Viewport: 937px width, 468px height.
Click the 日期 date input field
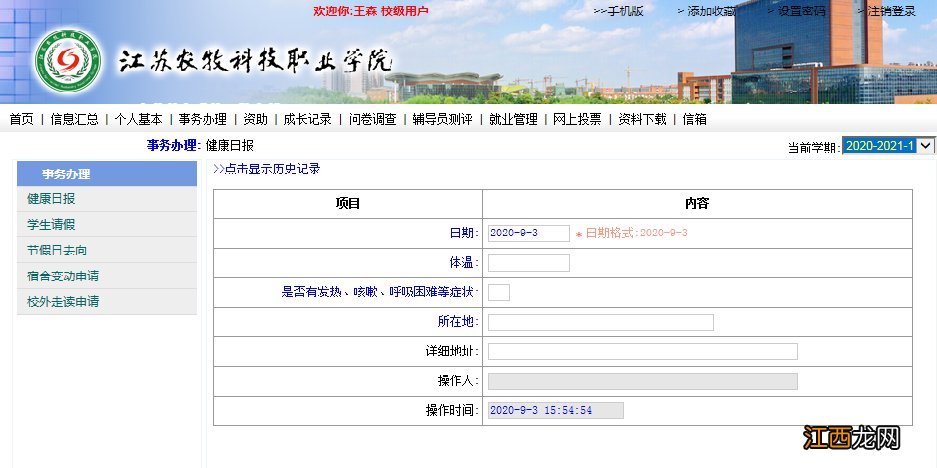point(529,233)
